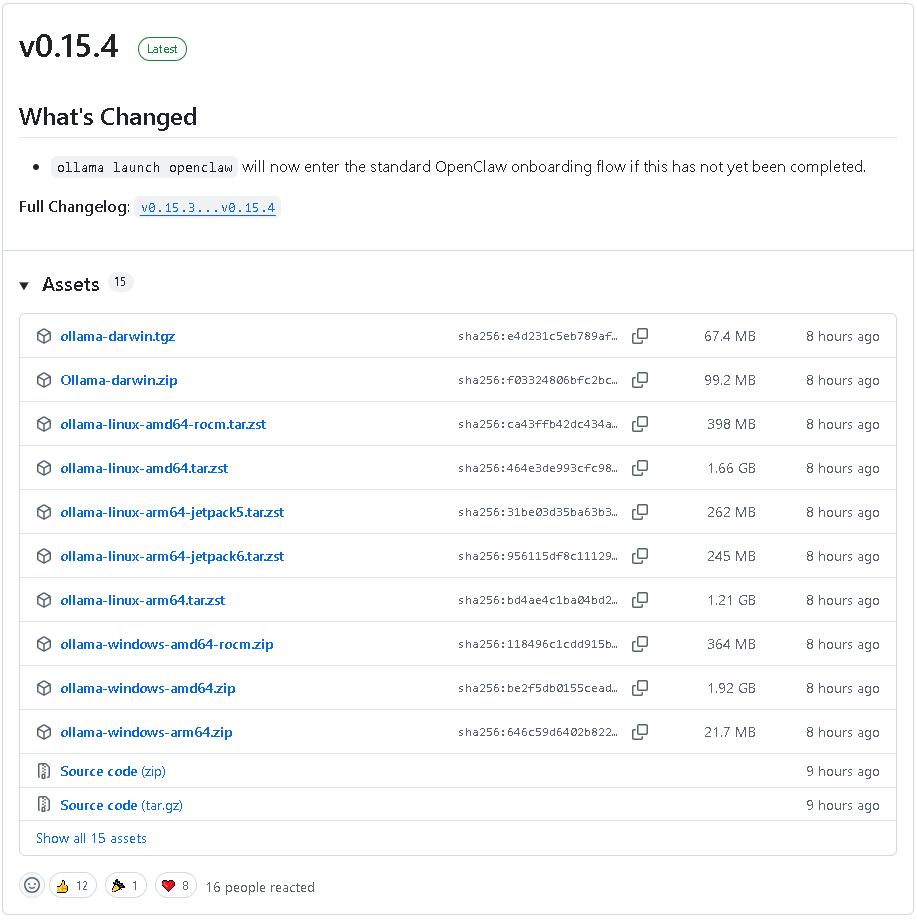Screen dimensions: 917x920
Task: Show all 15 assets
Action: pyautogui.click(x=91, y=838)
